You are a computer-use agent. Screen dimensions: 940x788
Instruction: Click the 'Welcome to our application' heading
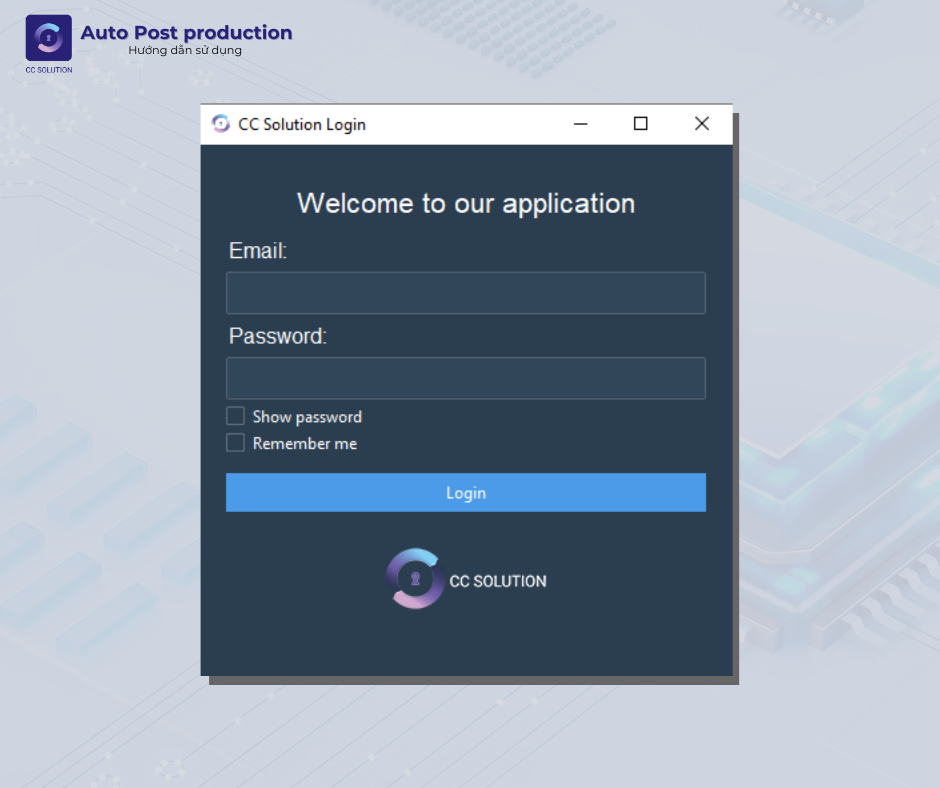pos(466,203)
